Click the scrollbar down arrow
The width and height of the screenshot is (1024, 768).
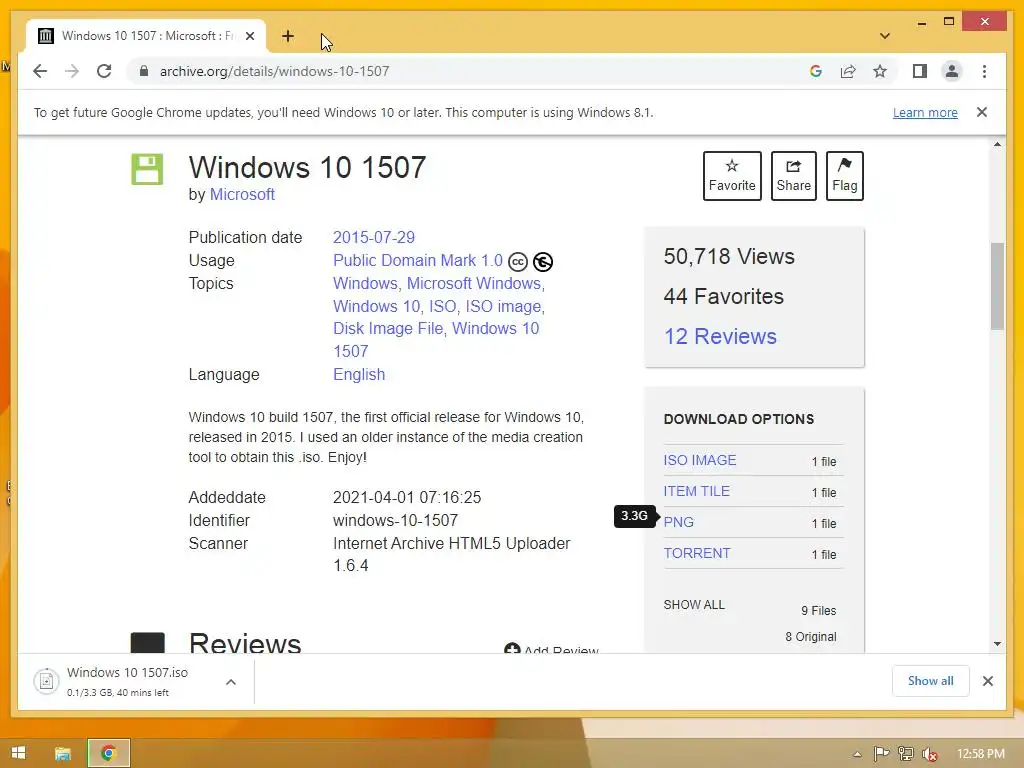pyautogui.click(x=997, y=644)
